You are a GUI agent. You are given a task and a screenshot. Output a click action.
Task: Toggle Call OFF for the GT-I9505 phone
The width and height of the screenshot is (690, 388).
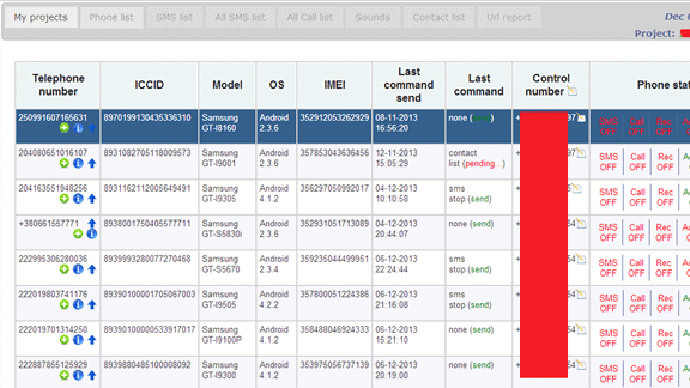(637, 303)
